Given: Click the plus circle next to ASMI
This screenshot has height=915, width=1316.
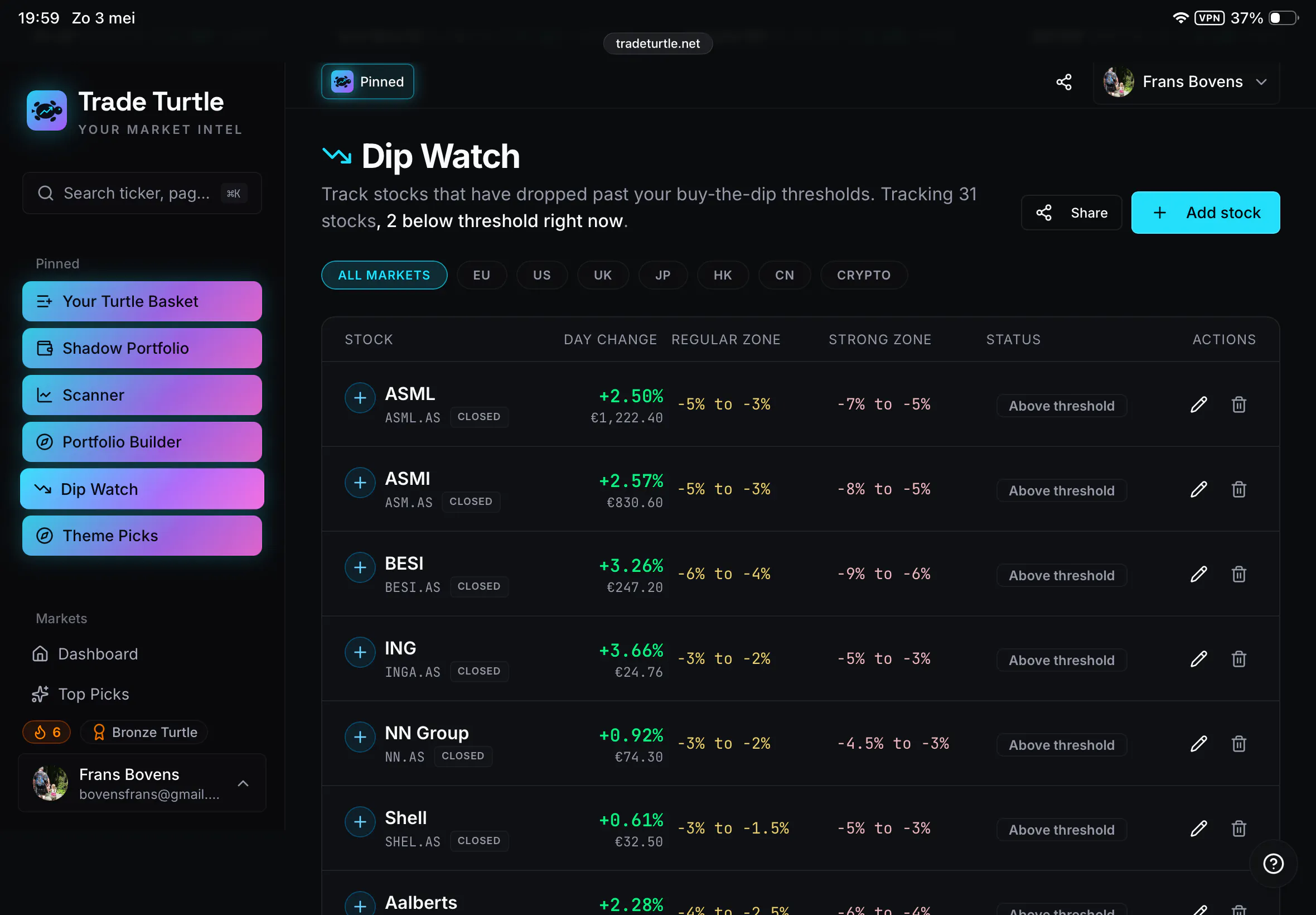Looking at the screenshot, I should click(360, 483).
